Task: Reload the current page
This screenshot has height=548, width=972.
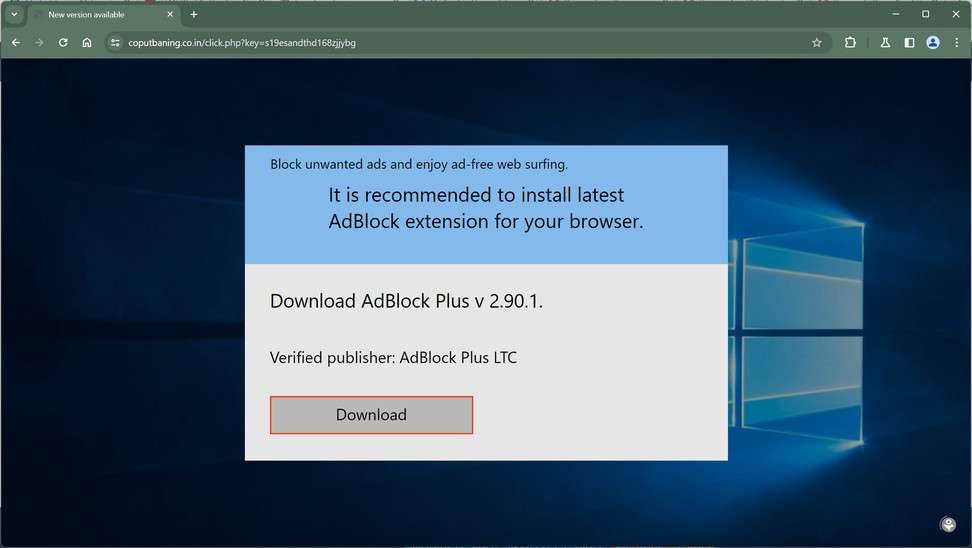Action: [x=63, y=43]
